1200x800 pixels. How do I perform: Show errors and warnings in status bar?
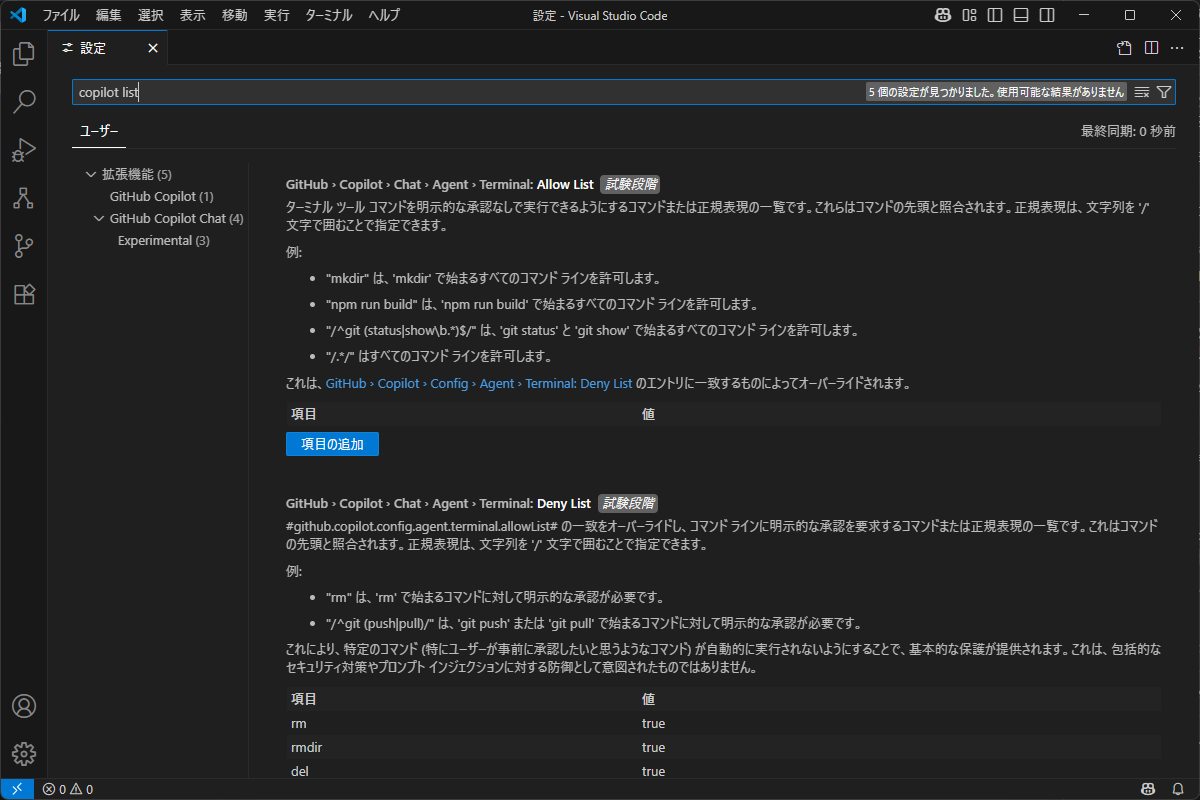click(x=68, y=789)
